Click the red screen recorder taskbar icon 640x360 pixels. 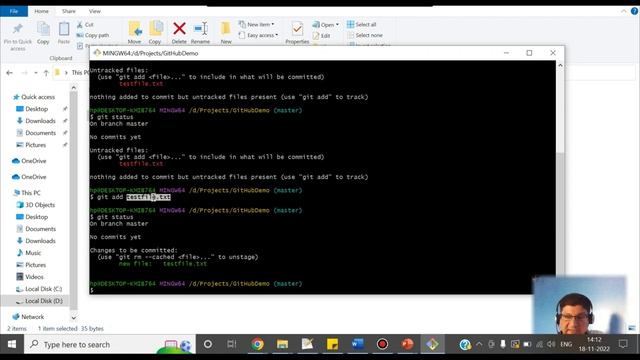pos(382,344)
